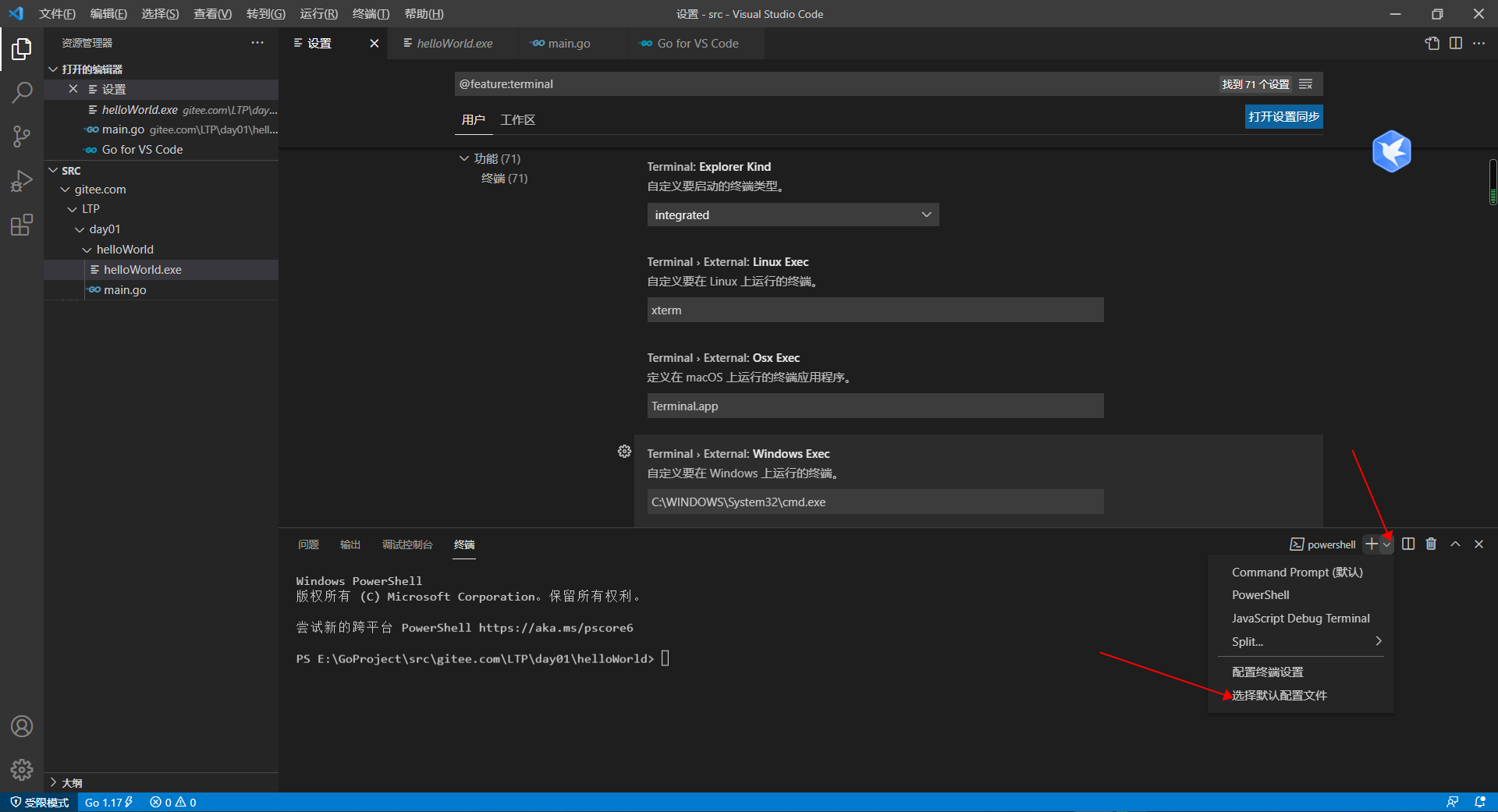
Task: Close the 设置 editor tab
Action: coord(374,44)
